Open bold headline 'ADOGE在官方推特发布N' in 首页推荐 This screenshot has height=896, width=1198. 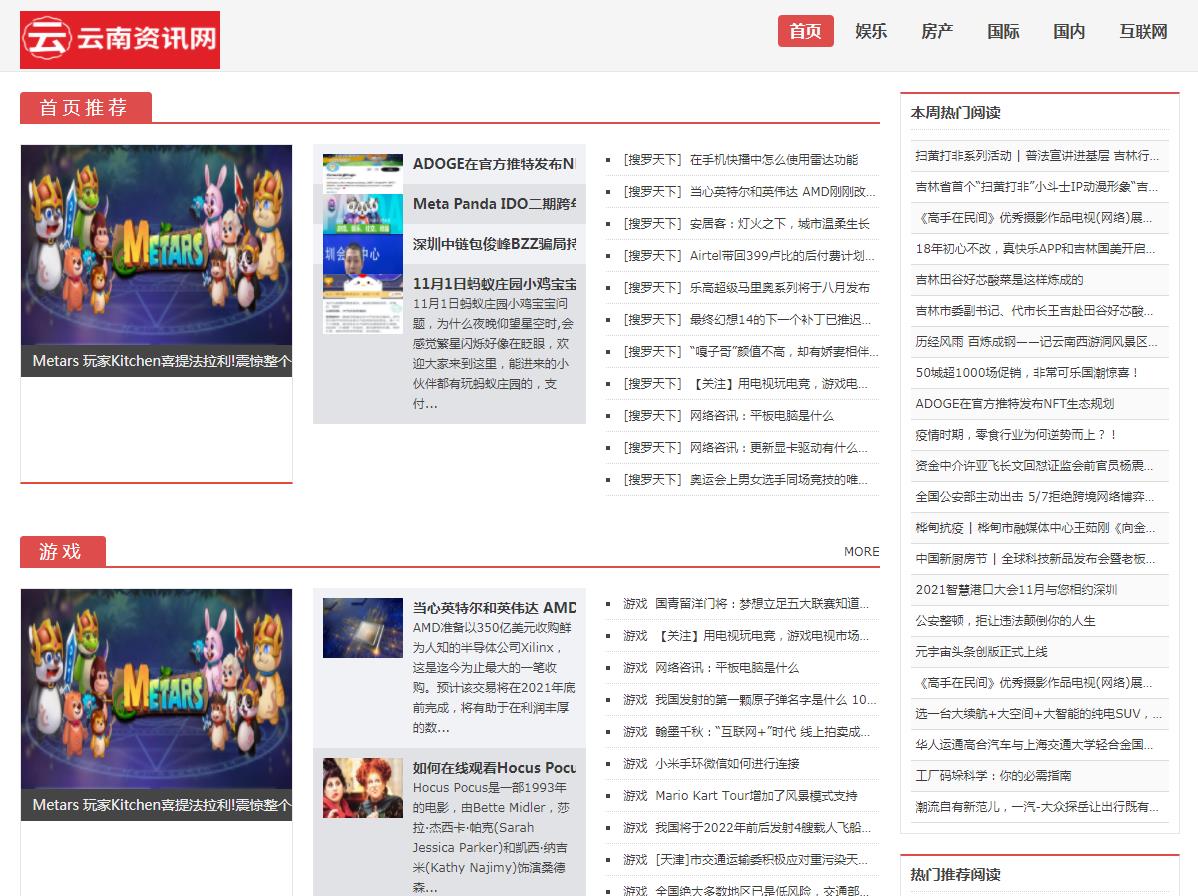pyautogui.click(x=494, y=164)
